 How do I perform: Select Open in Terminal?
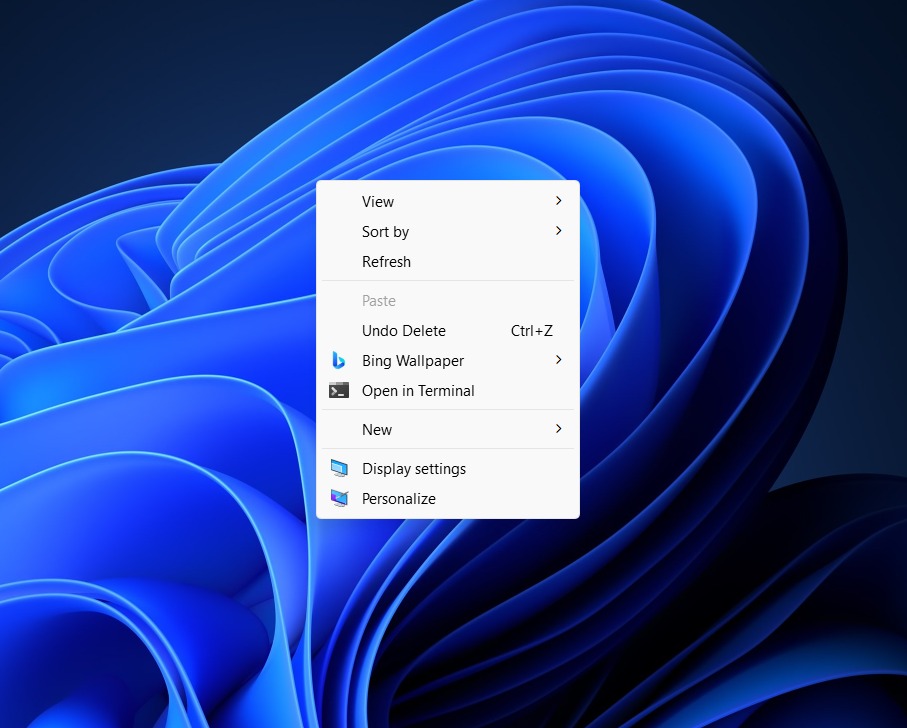pos(448,391)
